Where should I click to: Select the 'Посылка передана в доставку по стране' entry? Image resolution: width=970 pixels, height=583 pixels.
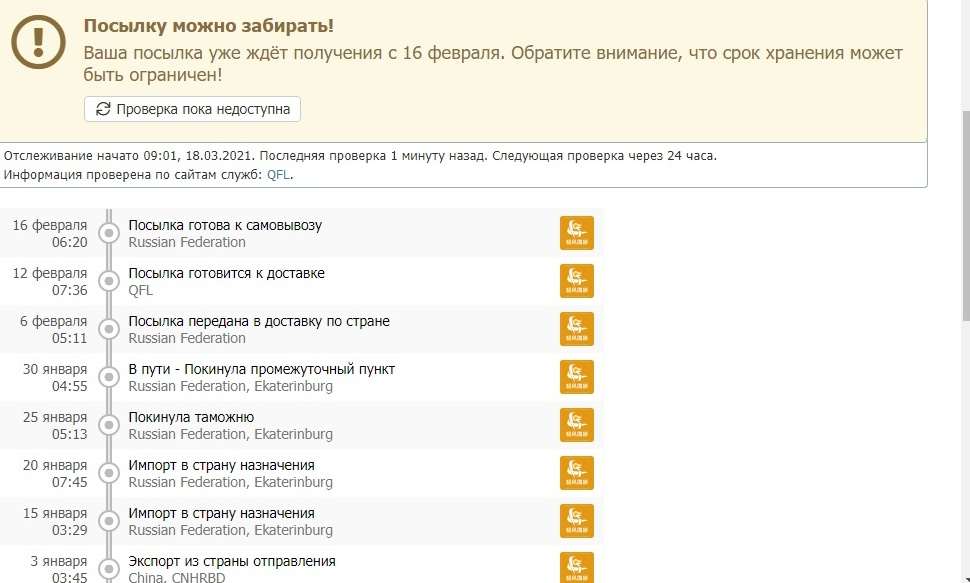259,321
